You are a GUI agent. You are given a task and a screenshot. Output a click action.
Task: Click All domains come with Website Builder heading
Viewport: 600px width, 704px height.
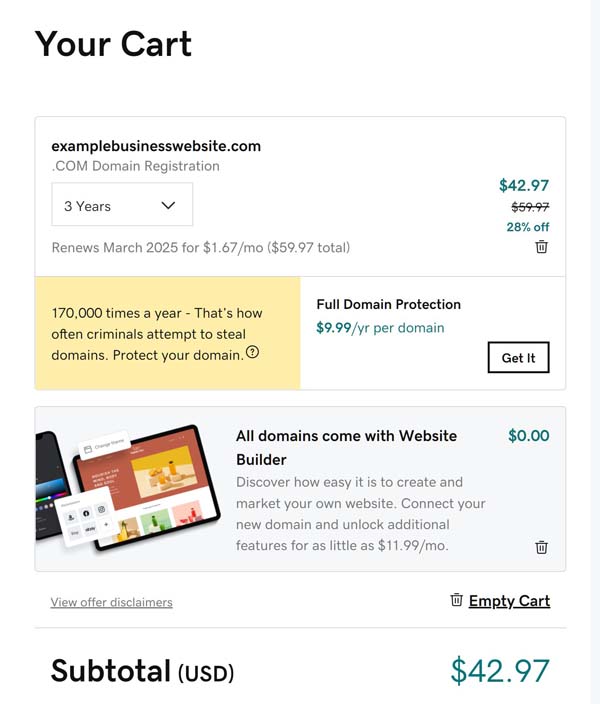(x=346, y=448)
